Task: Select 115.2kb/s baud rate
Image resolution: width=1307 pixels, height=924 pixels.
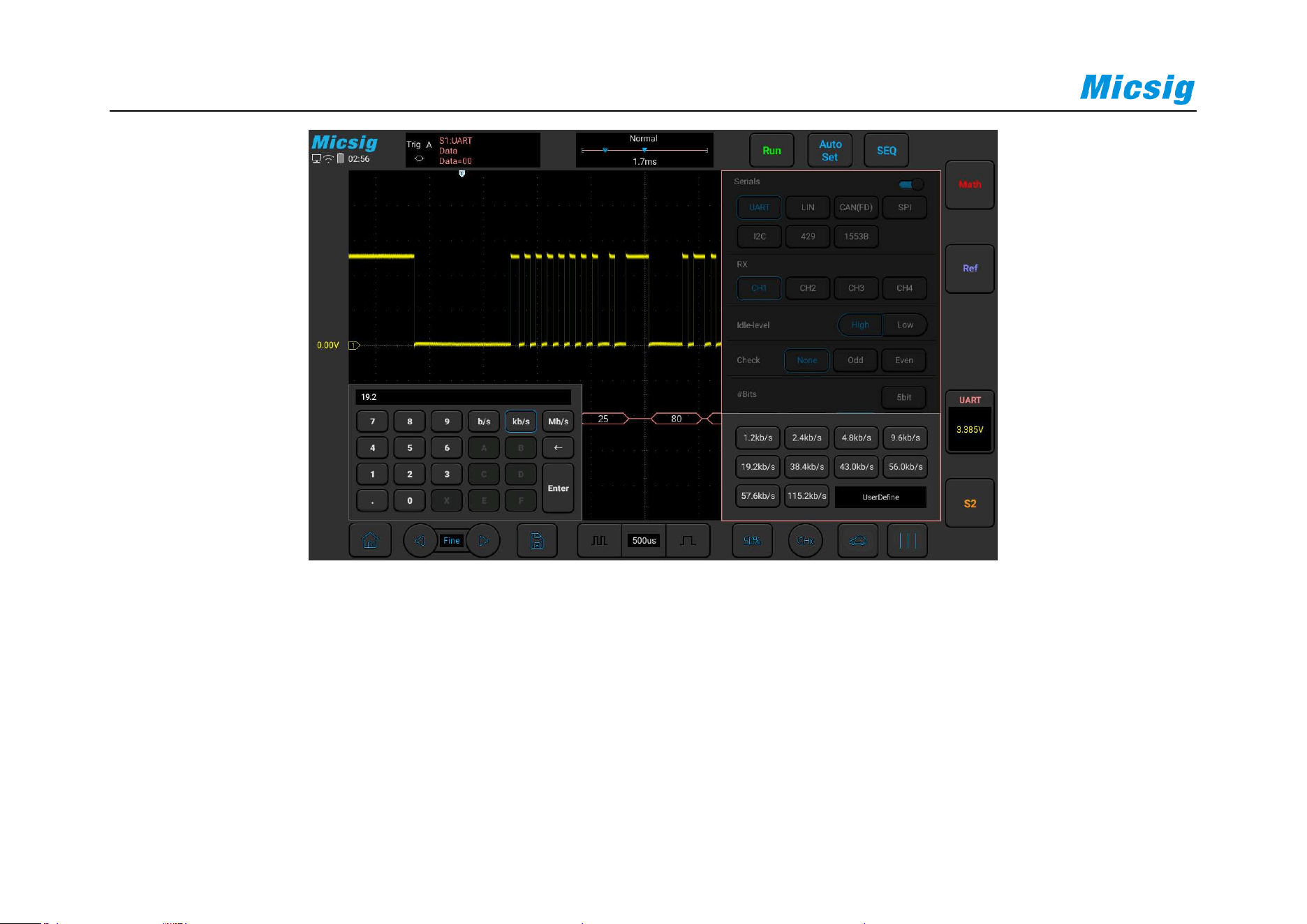Action: pos(806,496)
